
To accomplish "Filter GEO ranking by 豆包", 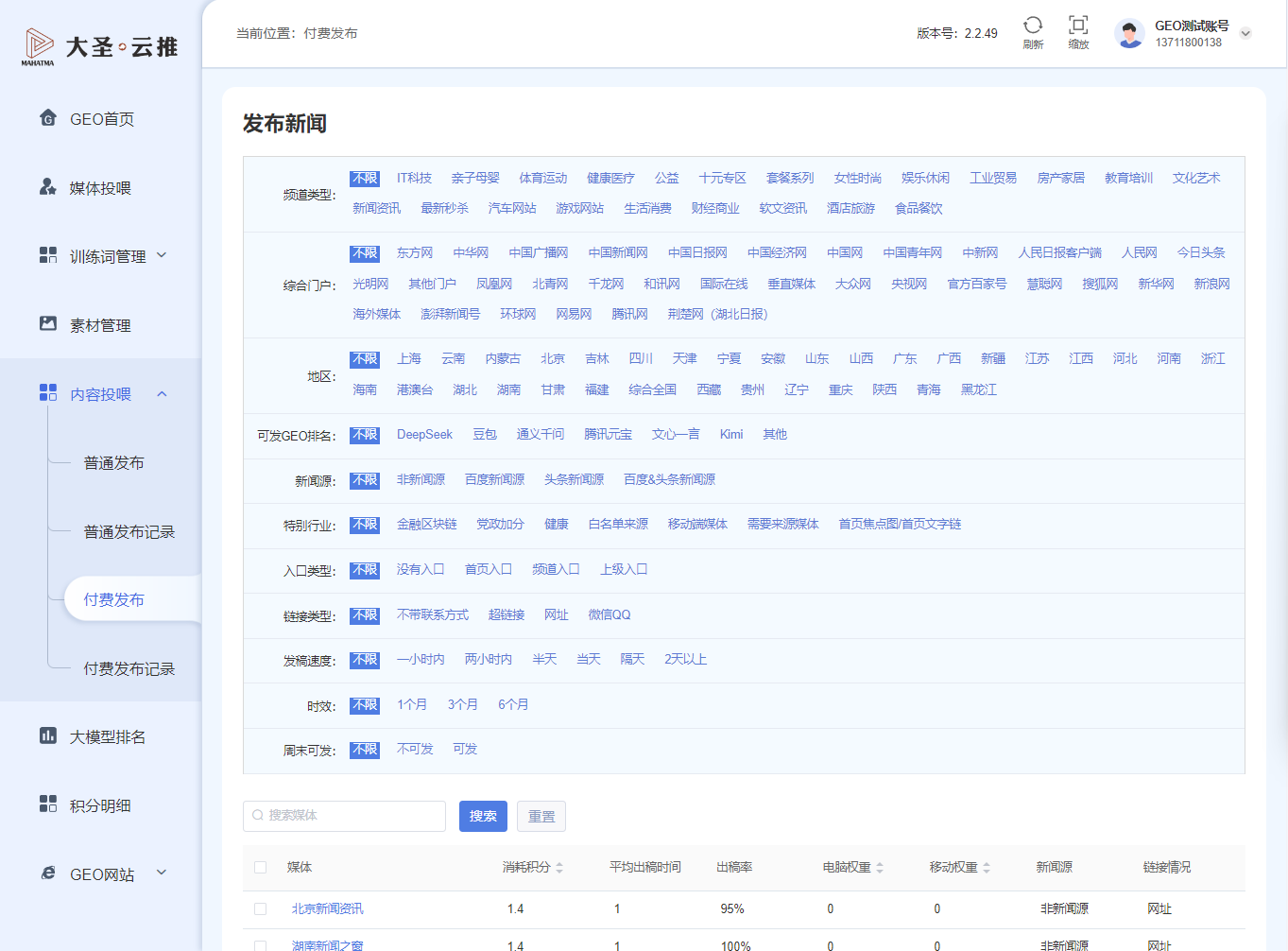I will pyautogui.click(x=485, y=435).
